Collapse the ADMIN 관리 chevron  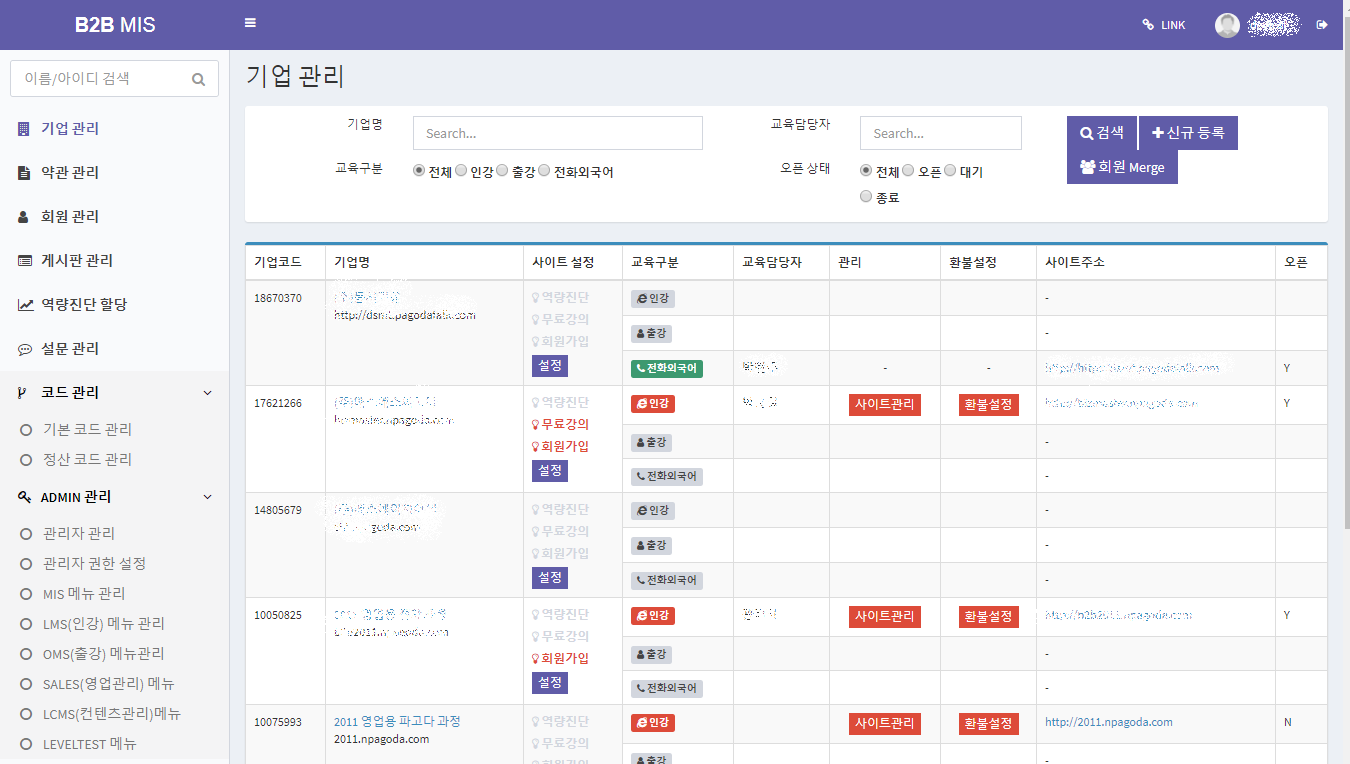click(208, 497)
